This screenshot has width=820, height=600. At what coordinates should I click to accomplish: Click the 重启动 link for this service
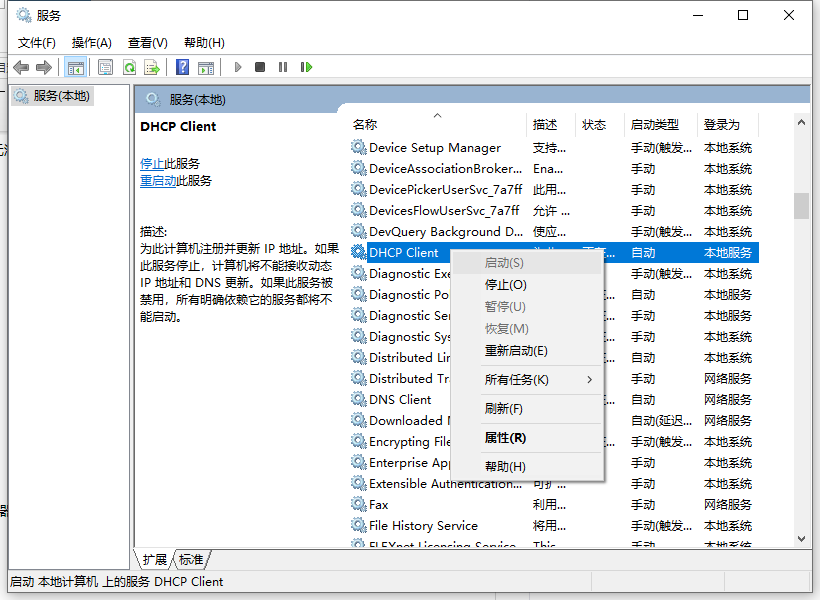pos(158,181)
